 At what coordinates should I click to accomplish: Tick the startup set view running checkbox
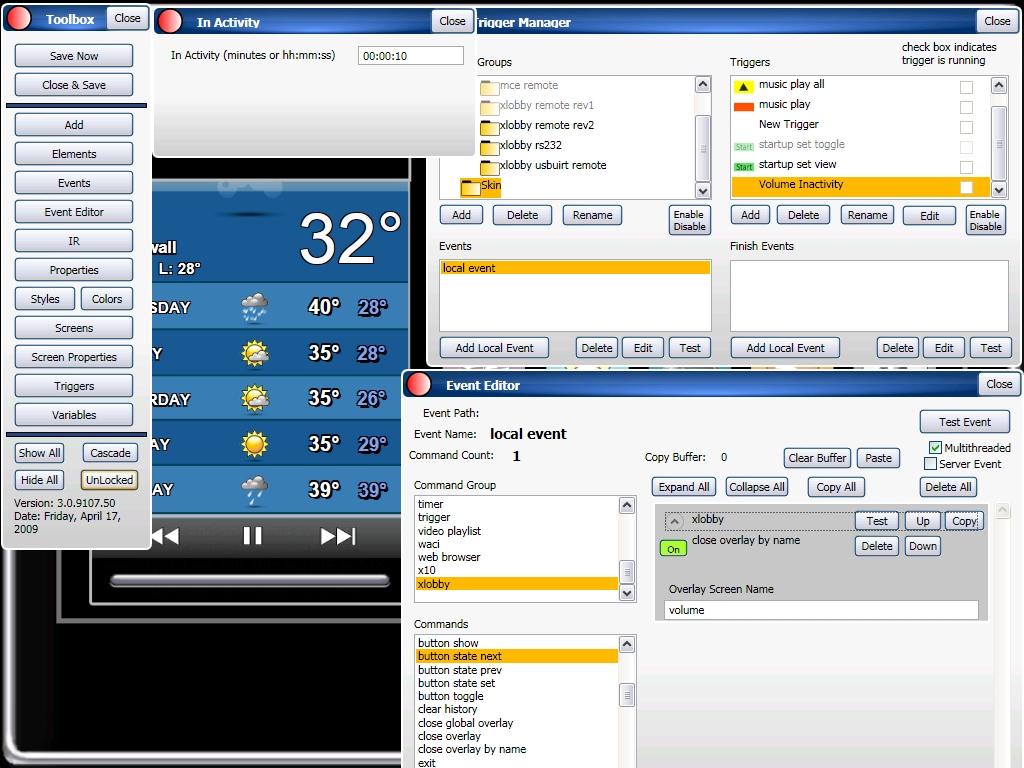coord(967,167)
